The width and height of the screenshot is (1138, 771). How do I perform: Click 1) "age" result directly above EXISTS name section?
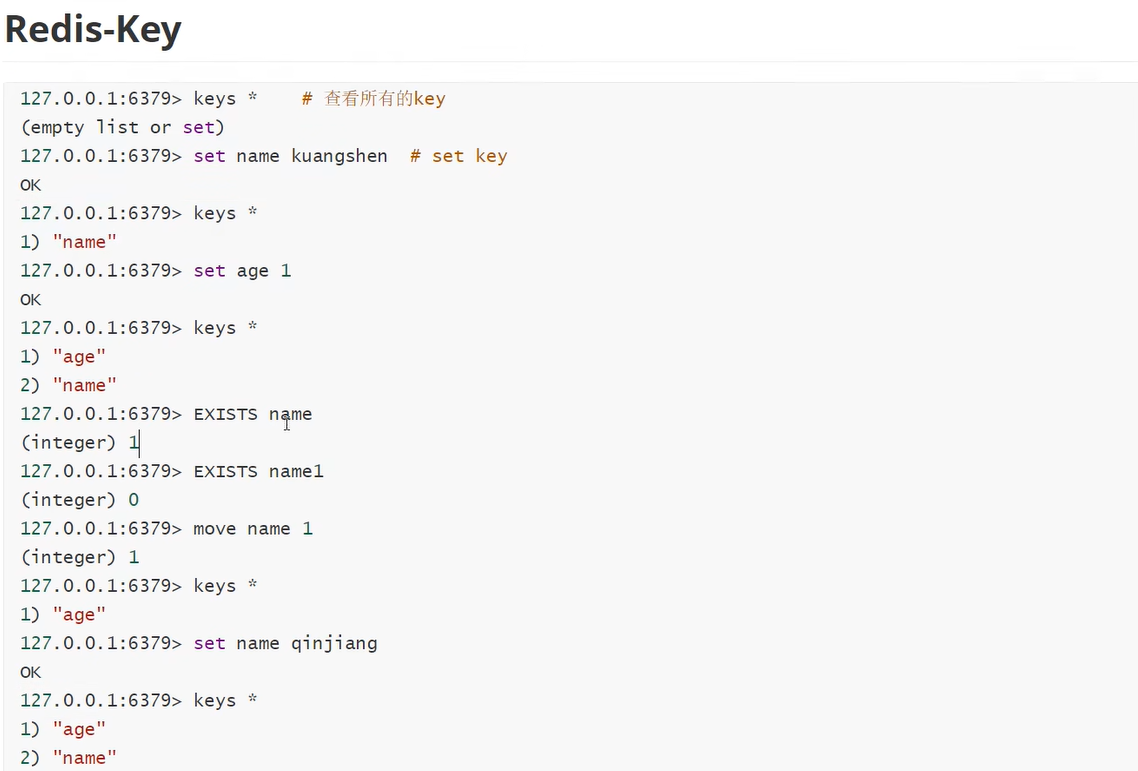[63, 357]
